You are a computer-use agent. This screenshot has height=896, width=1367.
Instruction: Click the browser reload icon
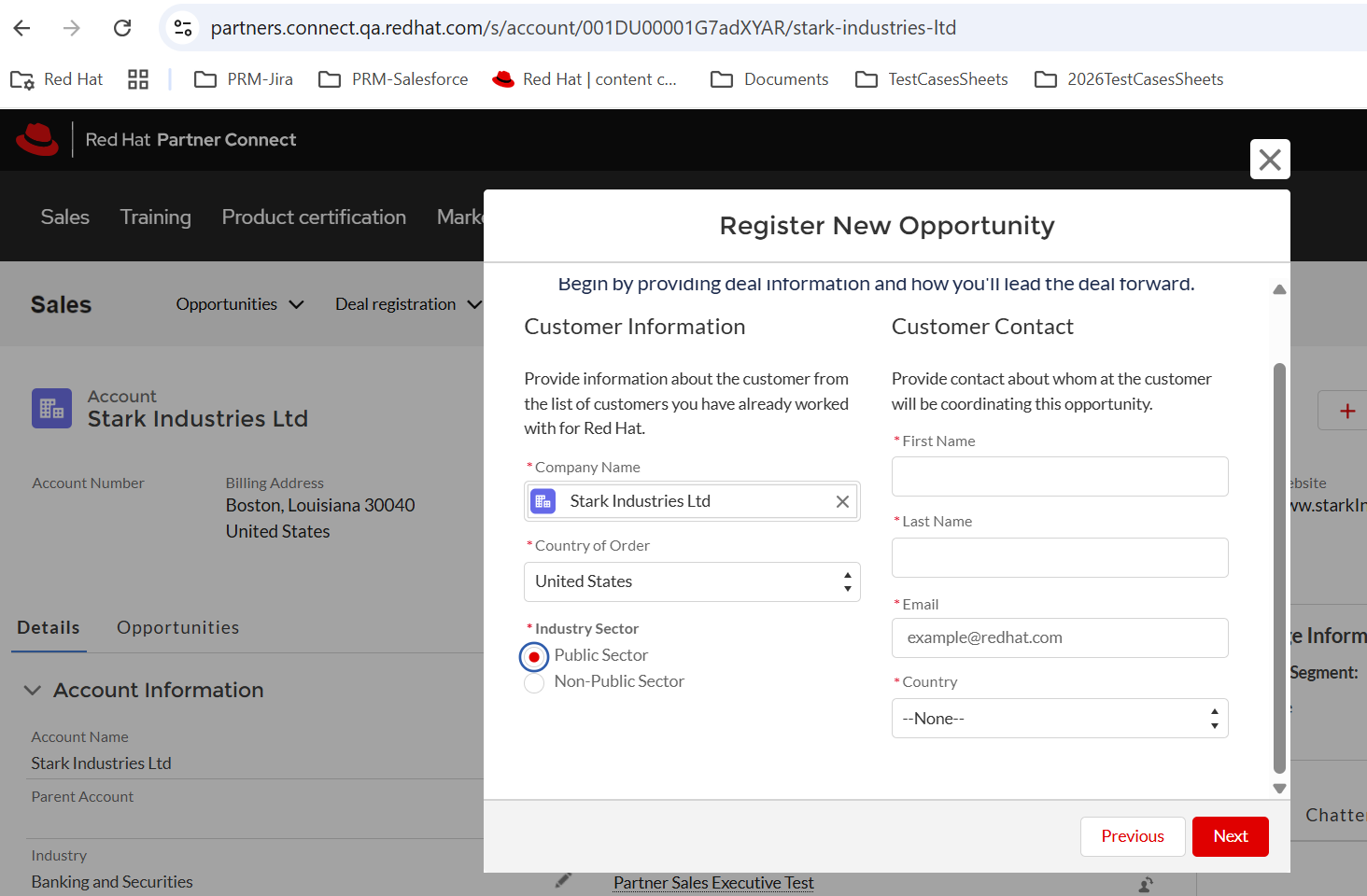[122, 28]
